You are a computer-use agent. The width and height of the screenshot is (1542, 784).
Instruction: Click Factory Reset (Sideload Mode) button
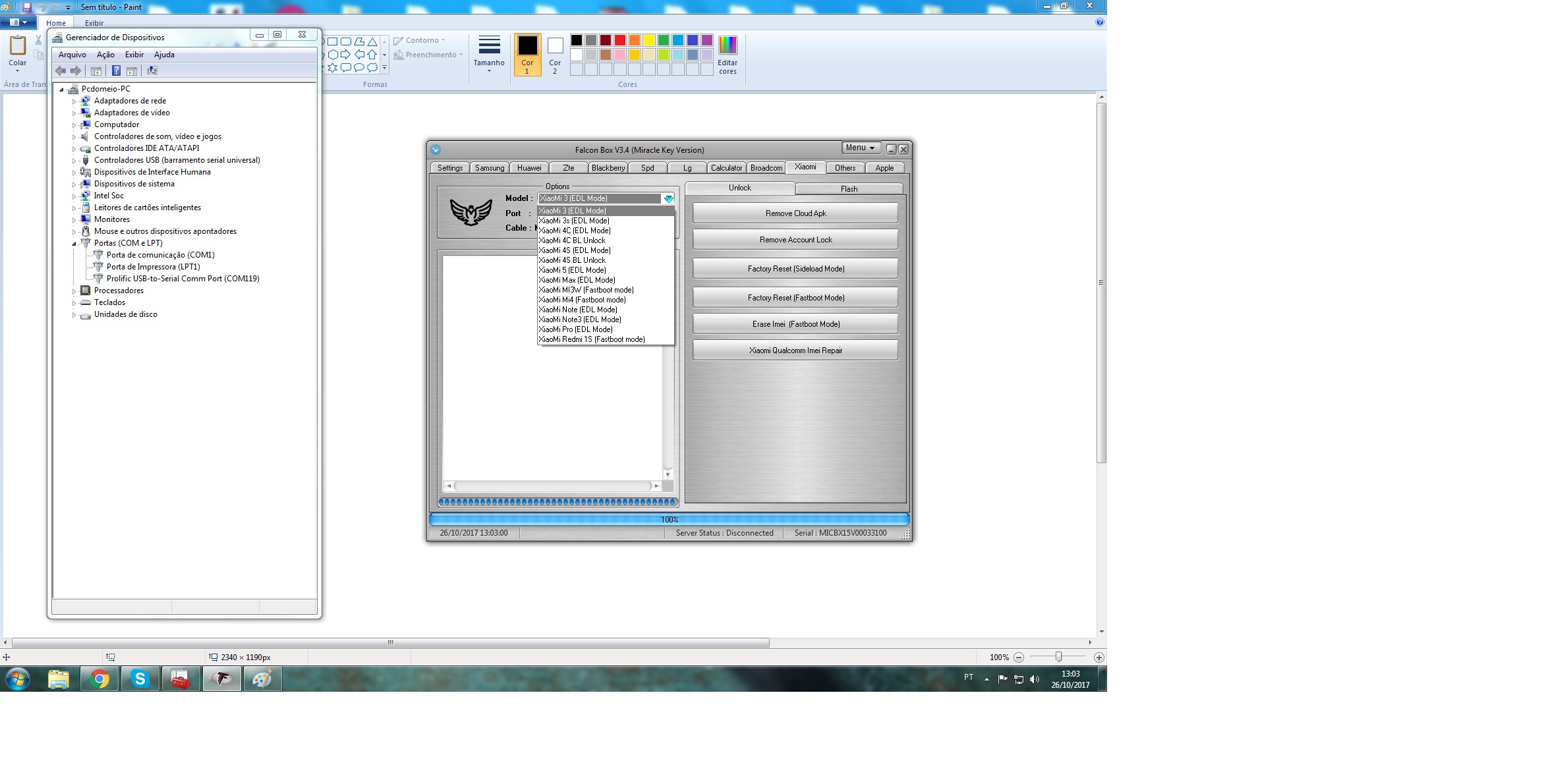pyautogui.click(x=795, y=269)
